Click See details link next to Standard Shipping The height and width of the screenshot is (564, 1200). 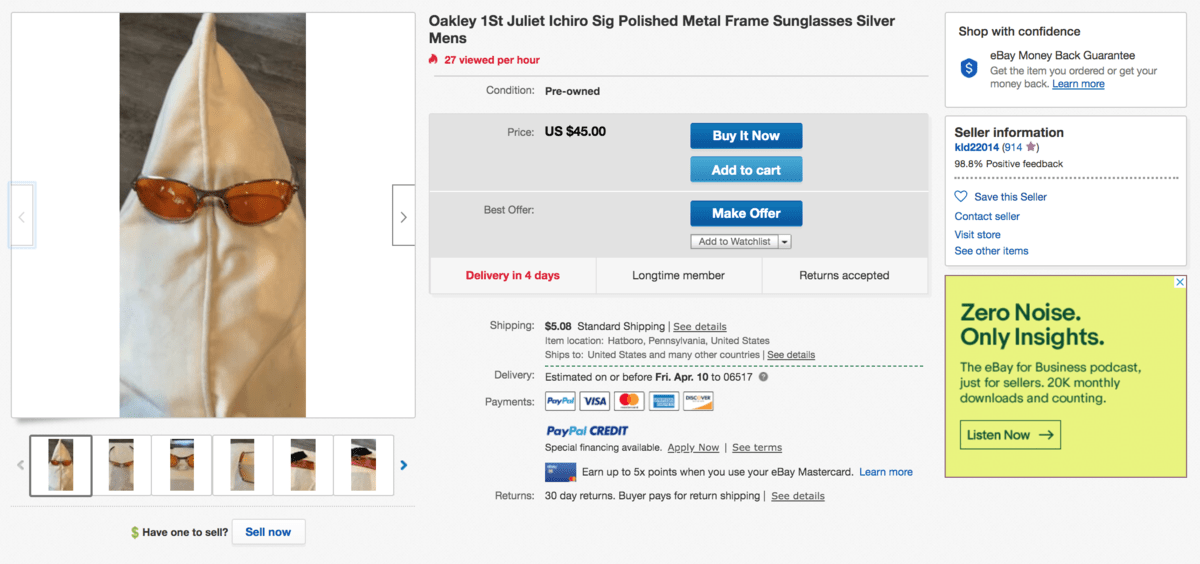699,327
